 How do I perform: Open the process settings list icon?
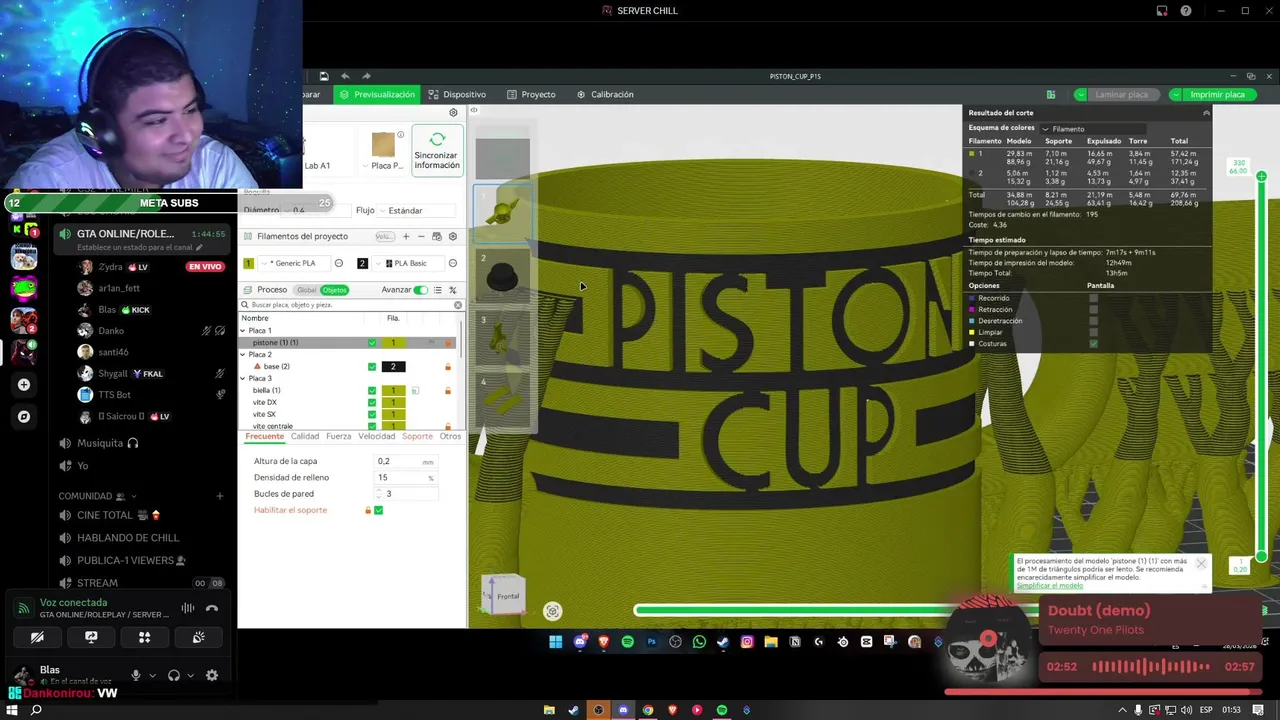pyautogui.click(x=437, y=290)
